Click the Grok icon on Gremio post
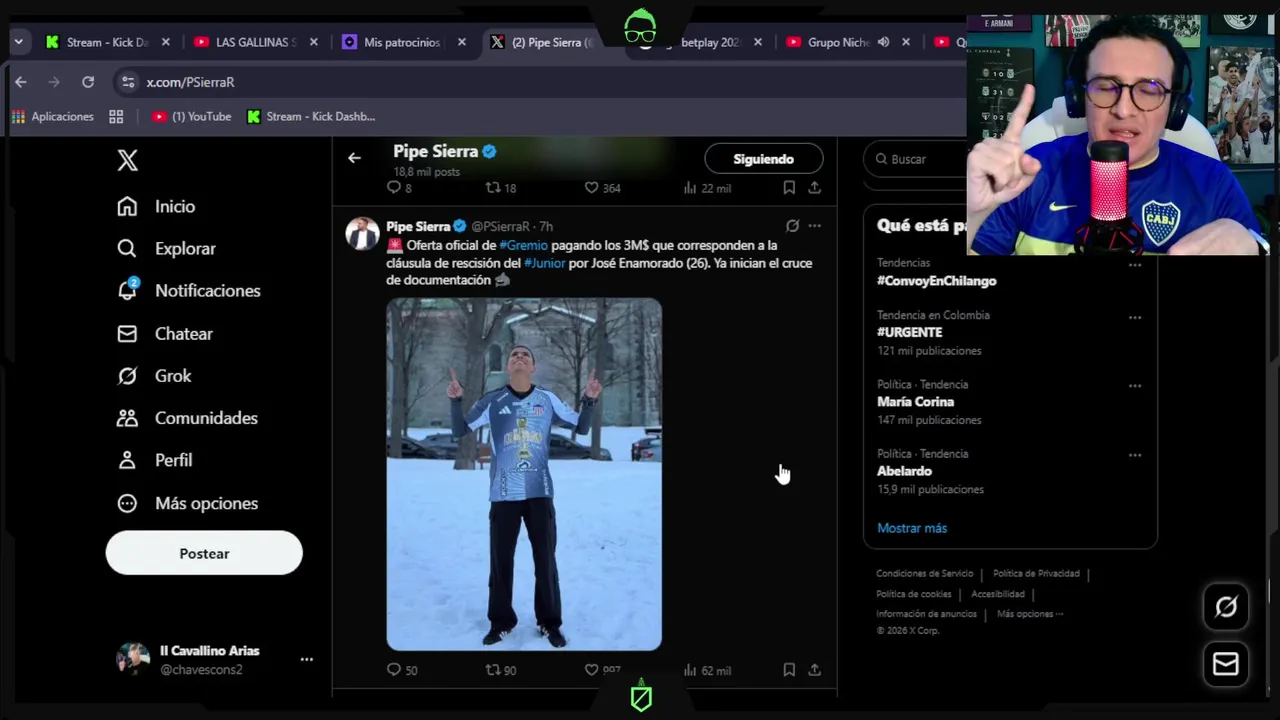The height and width of the screenshot is (720, 1280). tap(792, 226)
